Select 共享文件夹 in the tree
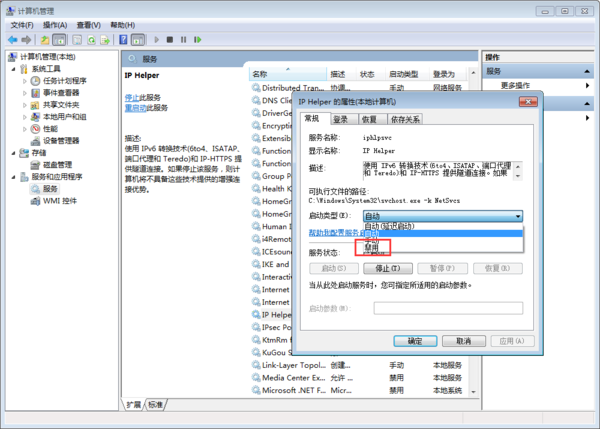Viewport: 600px width, 429px height. pos(61,104)
